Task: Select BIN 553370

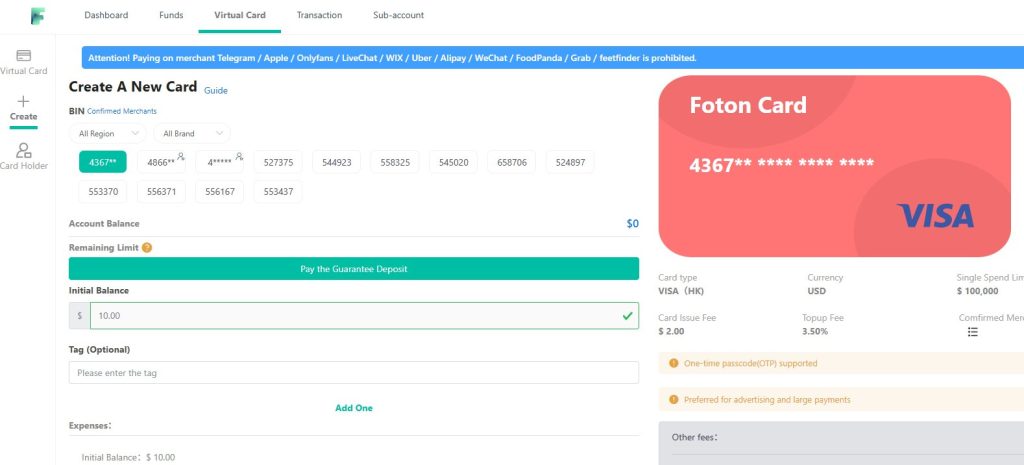Action: click(103, 192)
